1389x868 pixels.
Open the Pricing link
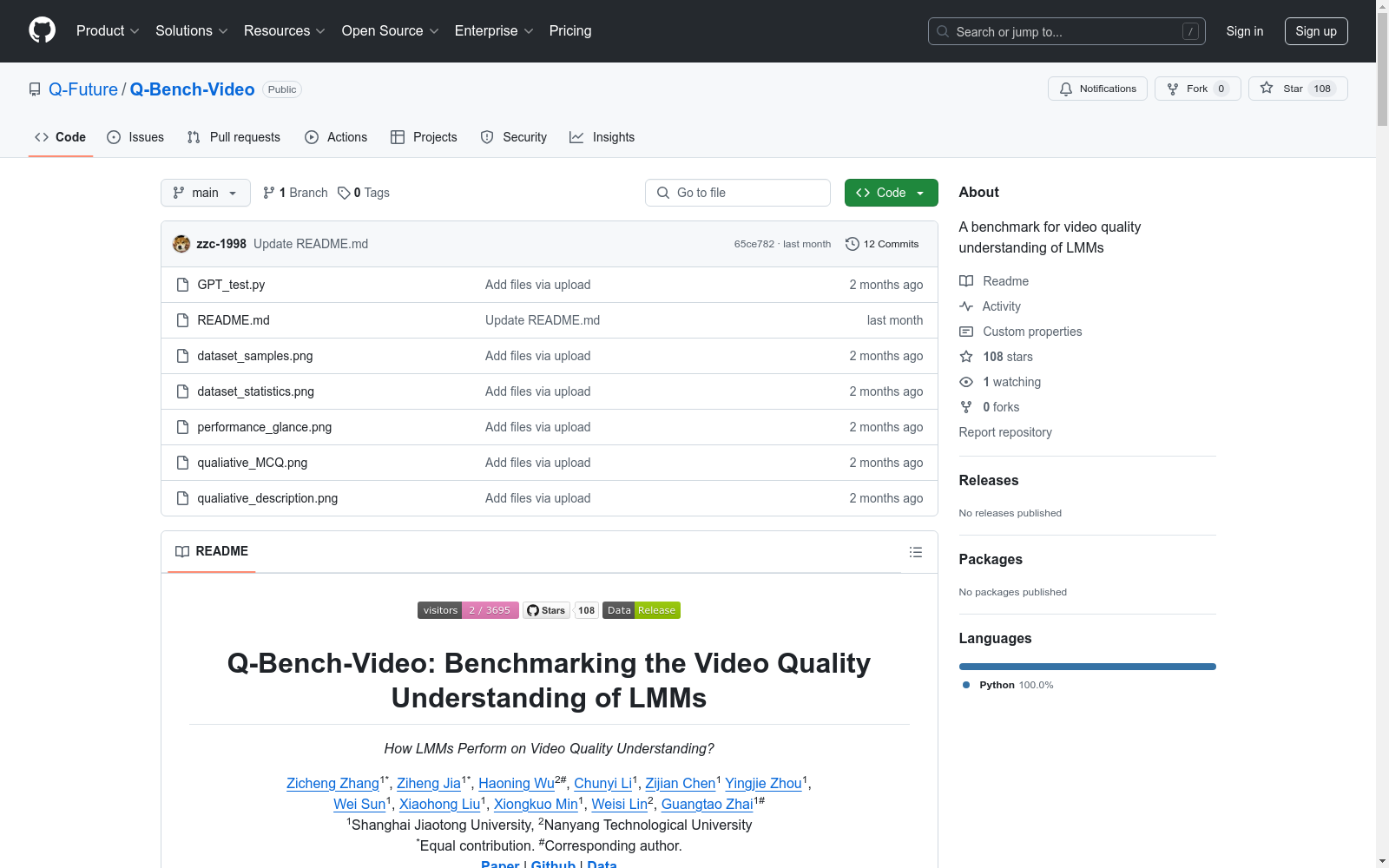point(570,31)
